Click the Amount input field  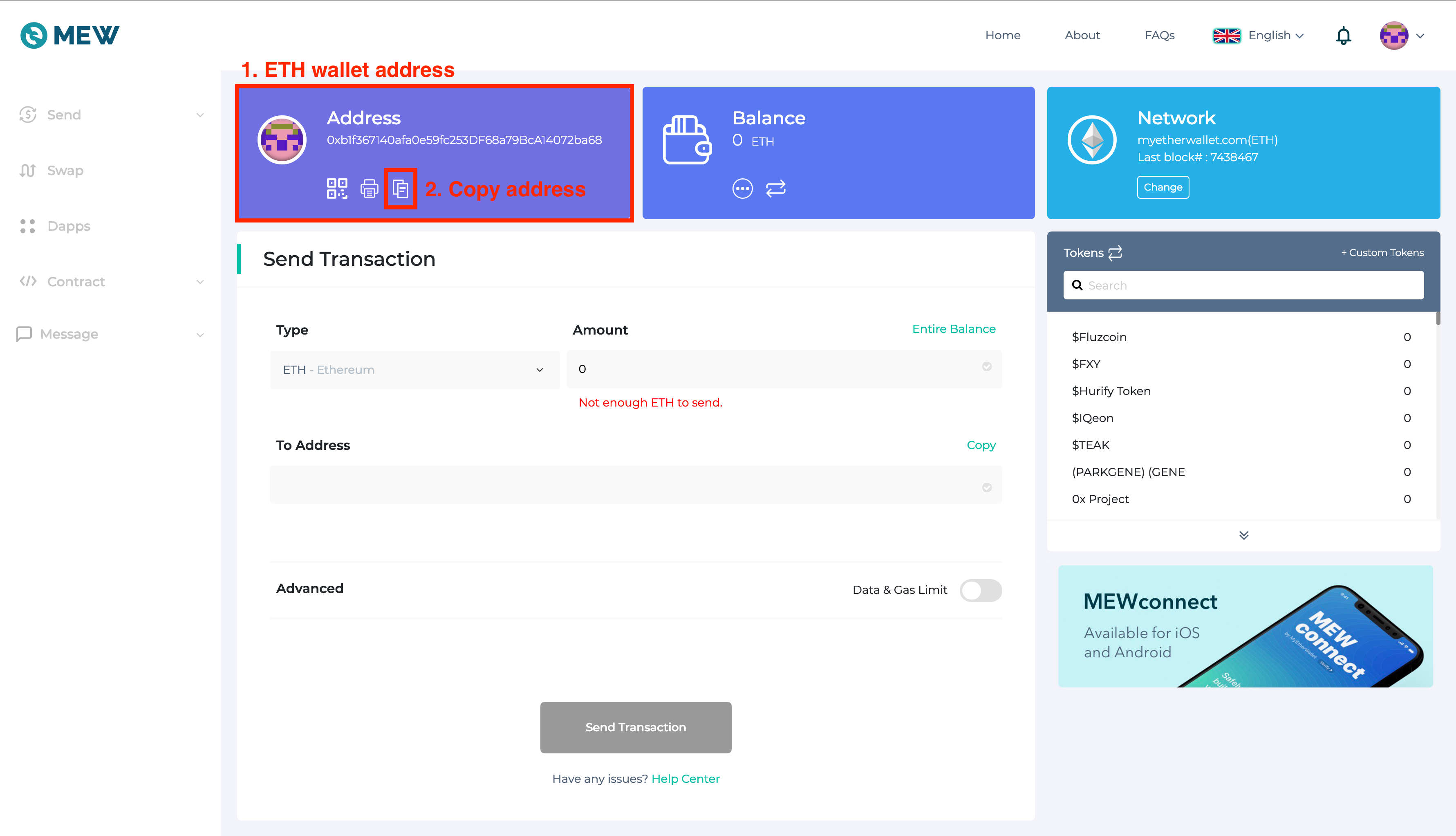pyautogui.click(x=784, y=369)
